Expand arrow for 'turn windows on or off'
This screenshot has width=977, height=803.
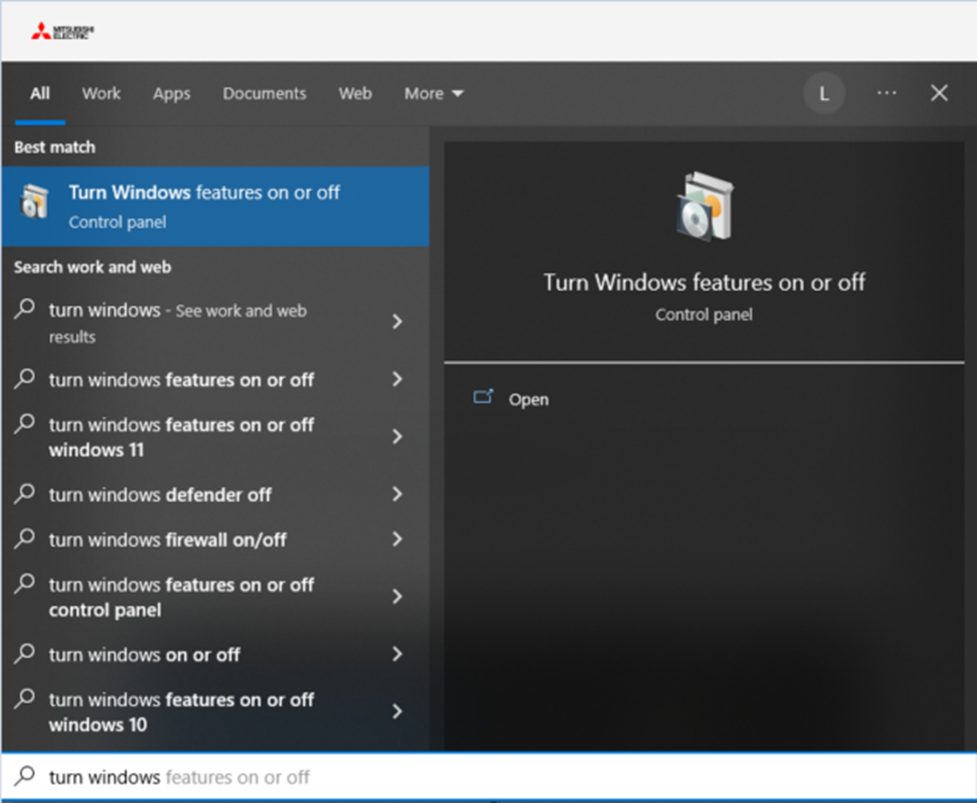(x=397, y=654)
